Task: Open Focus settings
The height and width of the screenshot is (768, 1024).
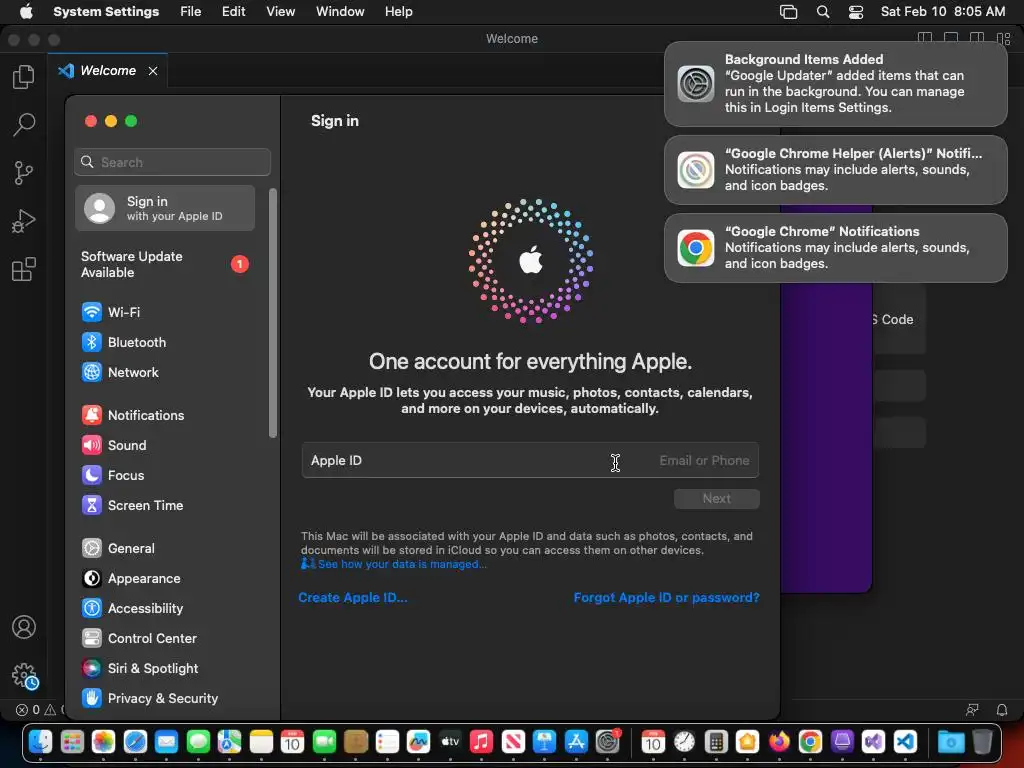Action: point(165,475)
